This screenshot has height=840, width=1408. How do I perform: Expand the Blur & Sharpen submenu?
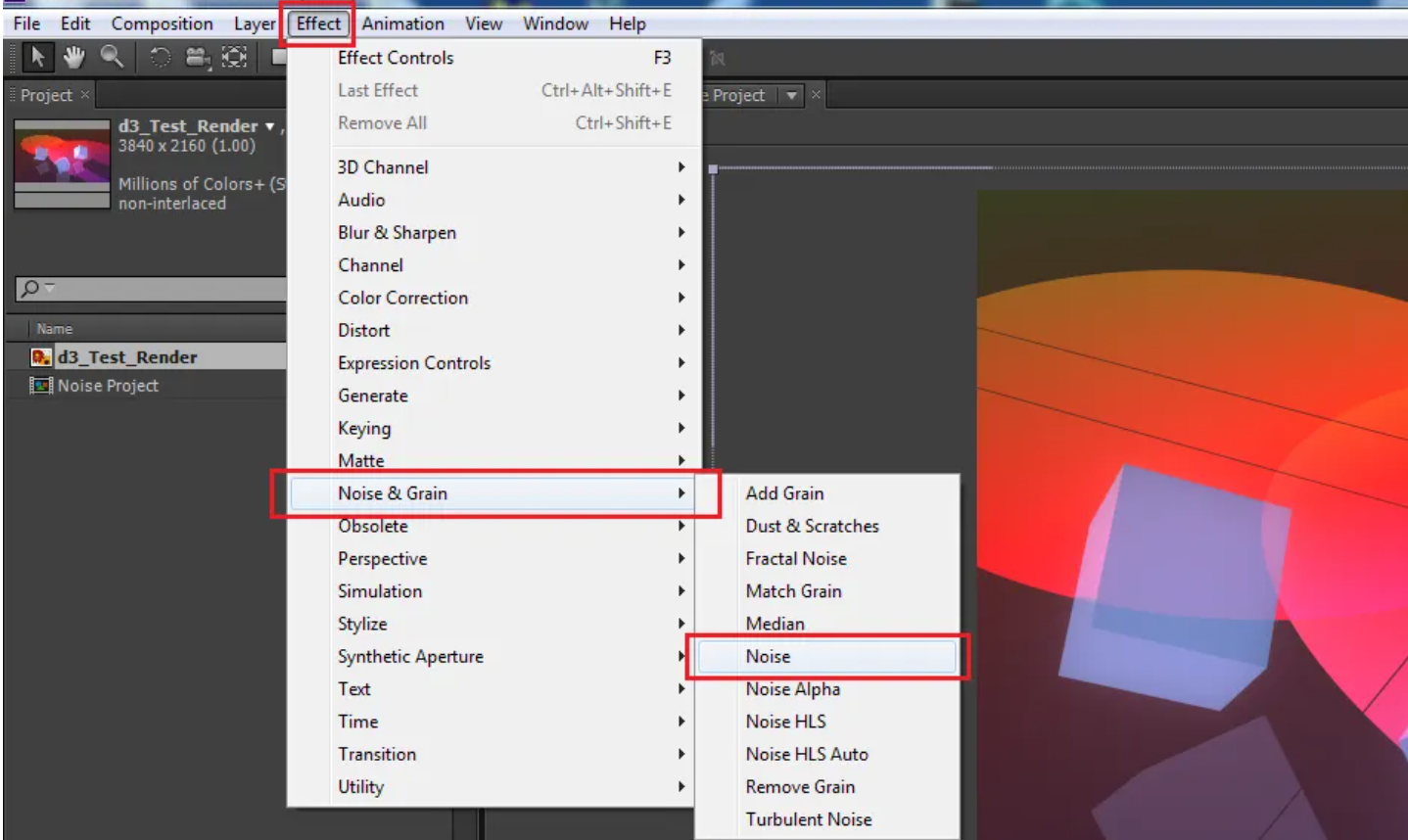397,232
